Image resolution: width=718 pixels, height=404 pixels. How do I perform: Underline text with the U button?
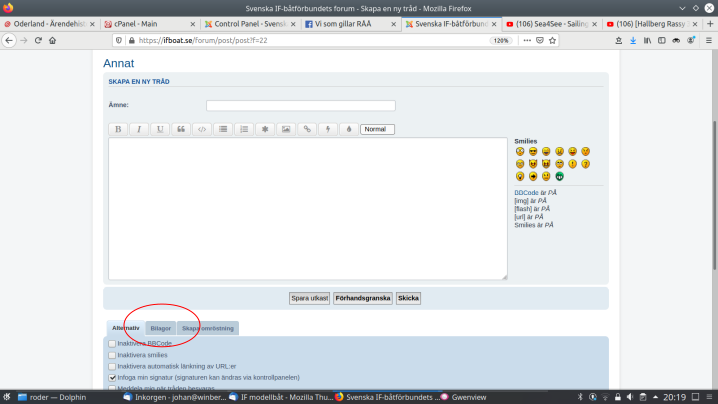[160, 129]
